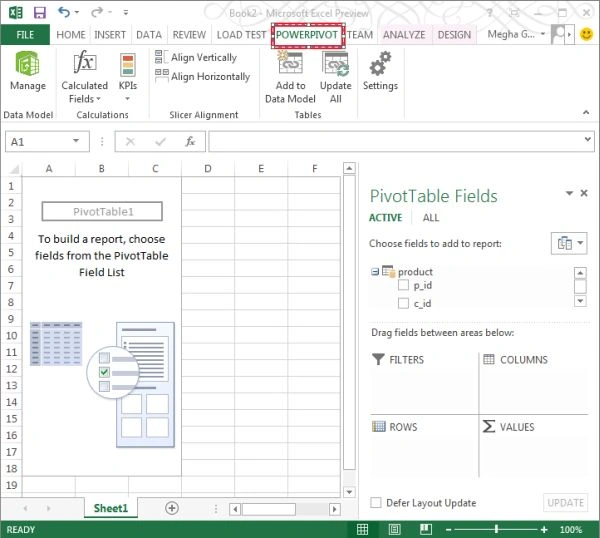This screenshot has width=600, height=538.
Task: Redo the last undone action
Action: coord(96,13)
